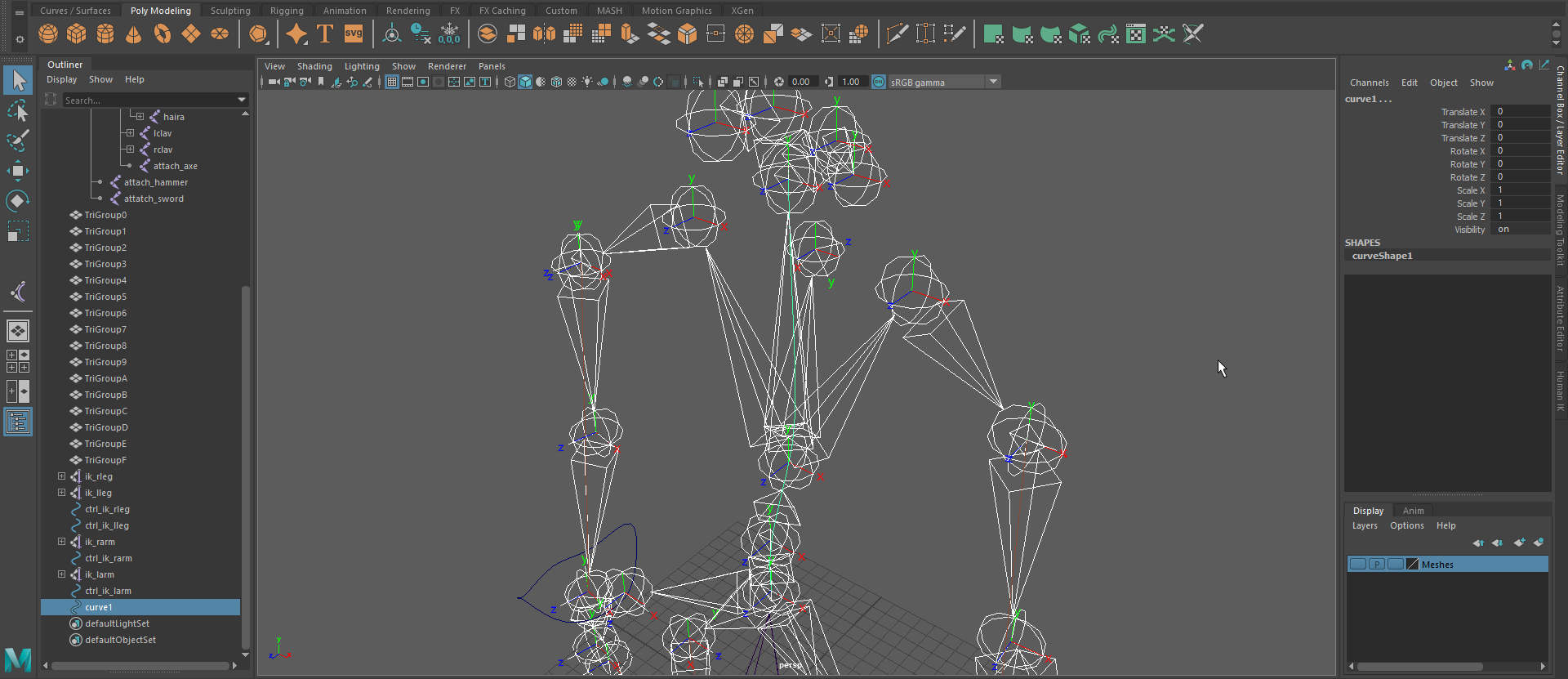Click the Mirror shelf icon
Image resolution: width=1568 pixels, height=679 pixels.
544,34
